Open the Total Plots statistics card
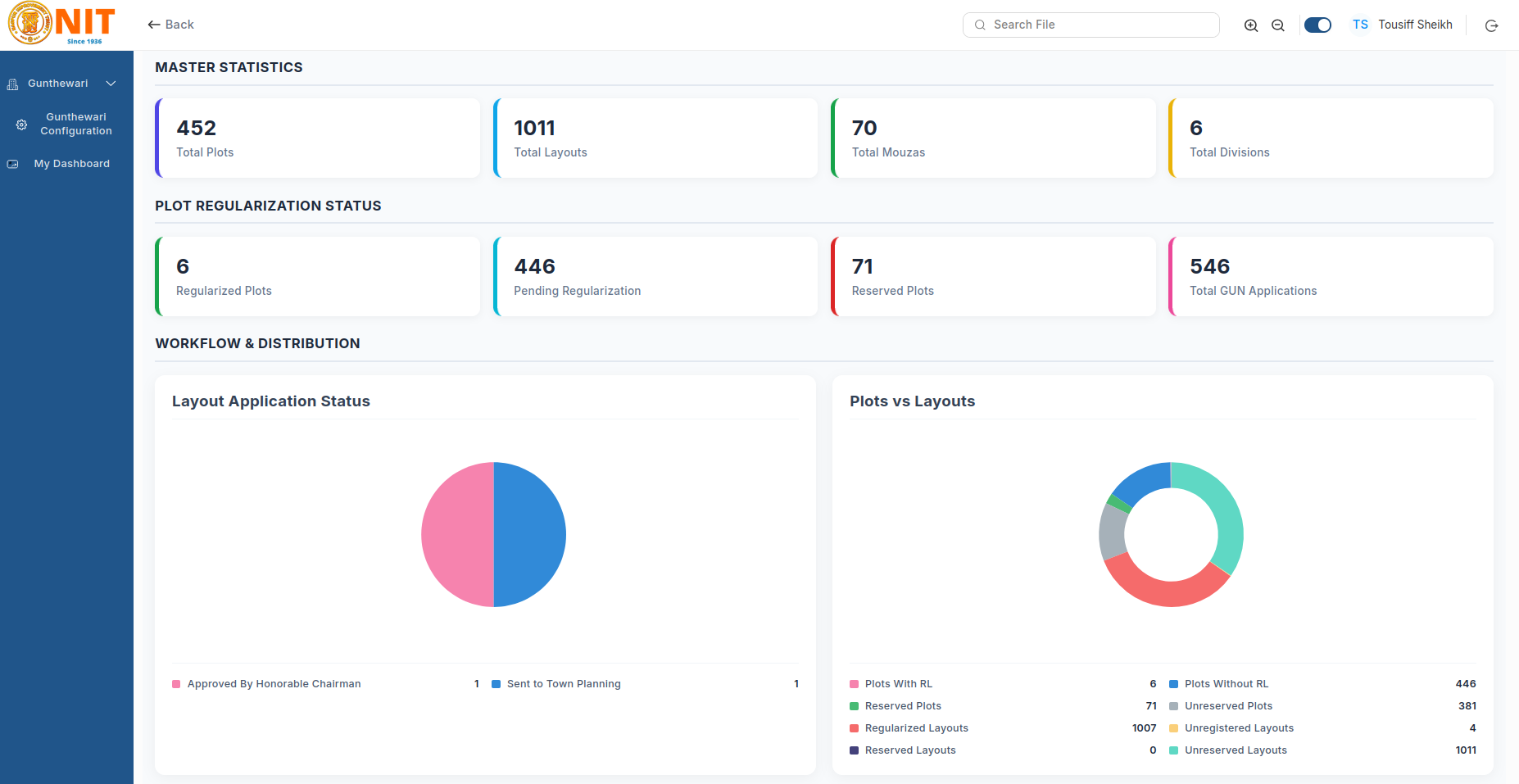This screenshot has width=1519, height=784. (317, 138)
